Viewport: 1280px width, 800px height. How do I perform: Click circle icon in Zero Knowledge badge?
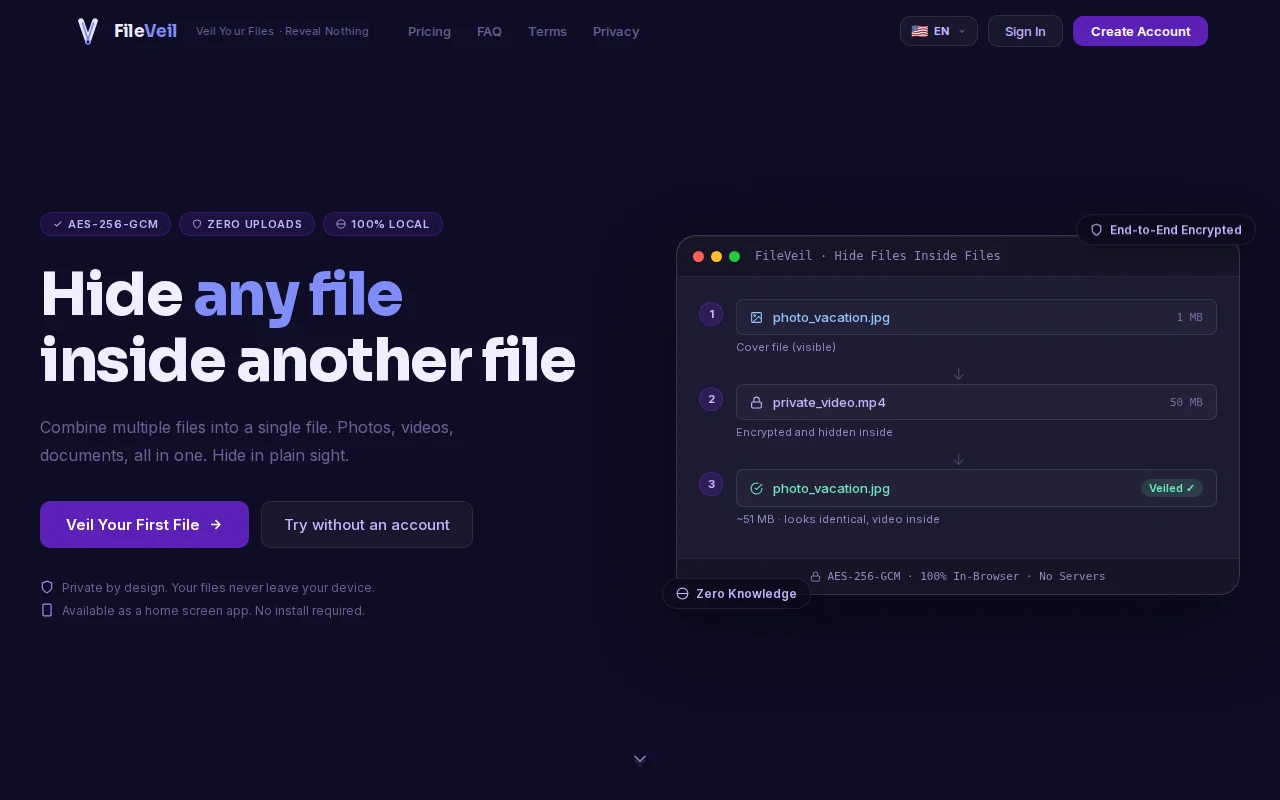(682, 593)
